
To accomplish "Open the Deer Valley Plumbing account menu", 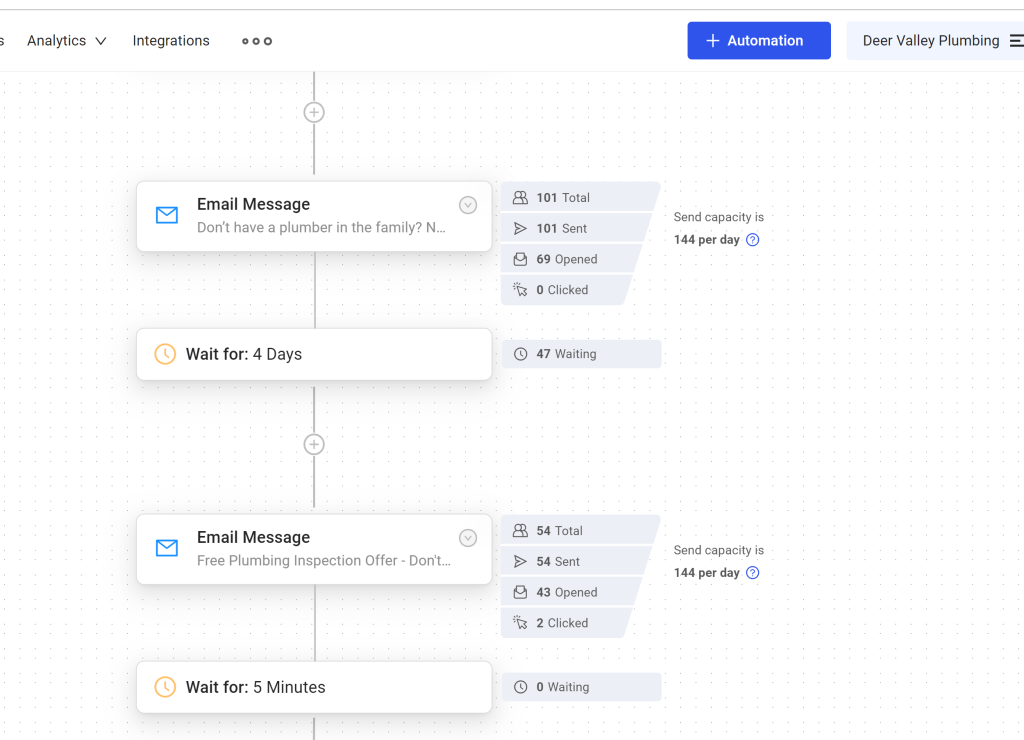I will [x=935, y=40].
